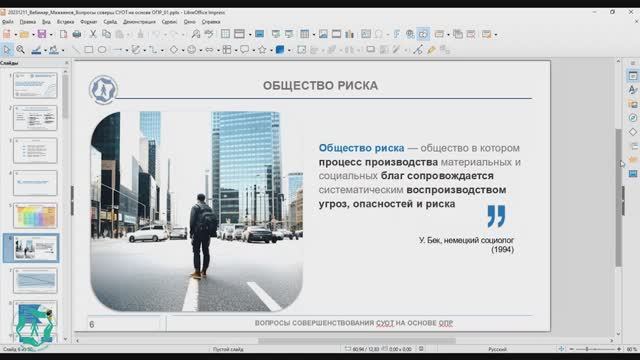This screenshot has width=640, height=360.
Task: Open the sidebar Navigator compass icon
Action: point(633,118)
